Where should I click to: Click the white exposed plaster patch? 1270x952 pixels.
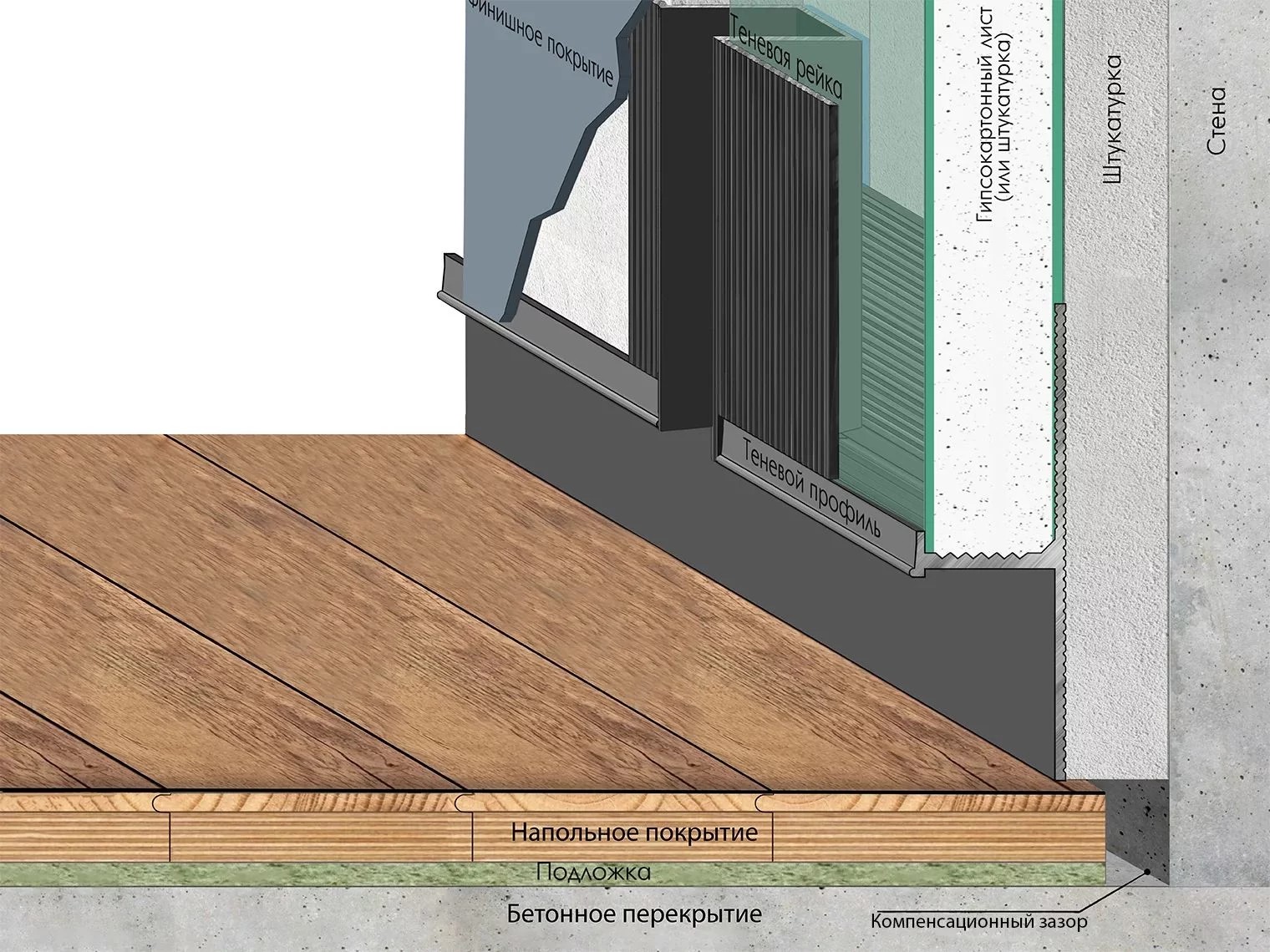[577, 276]
